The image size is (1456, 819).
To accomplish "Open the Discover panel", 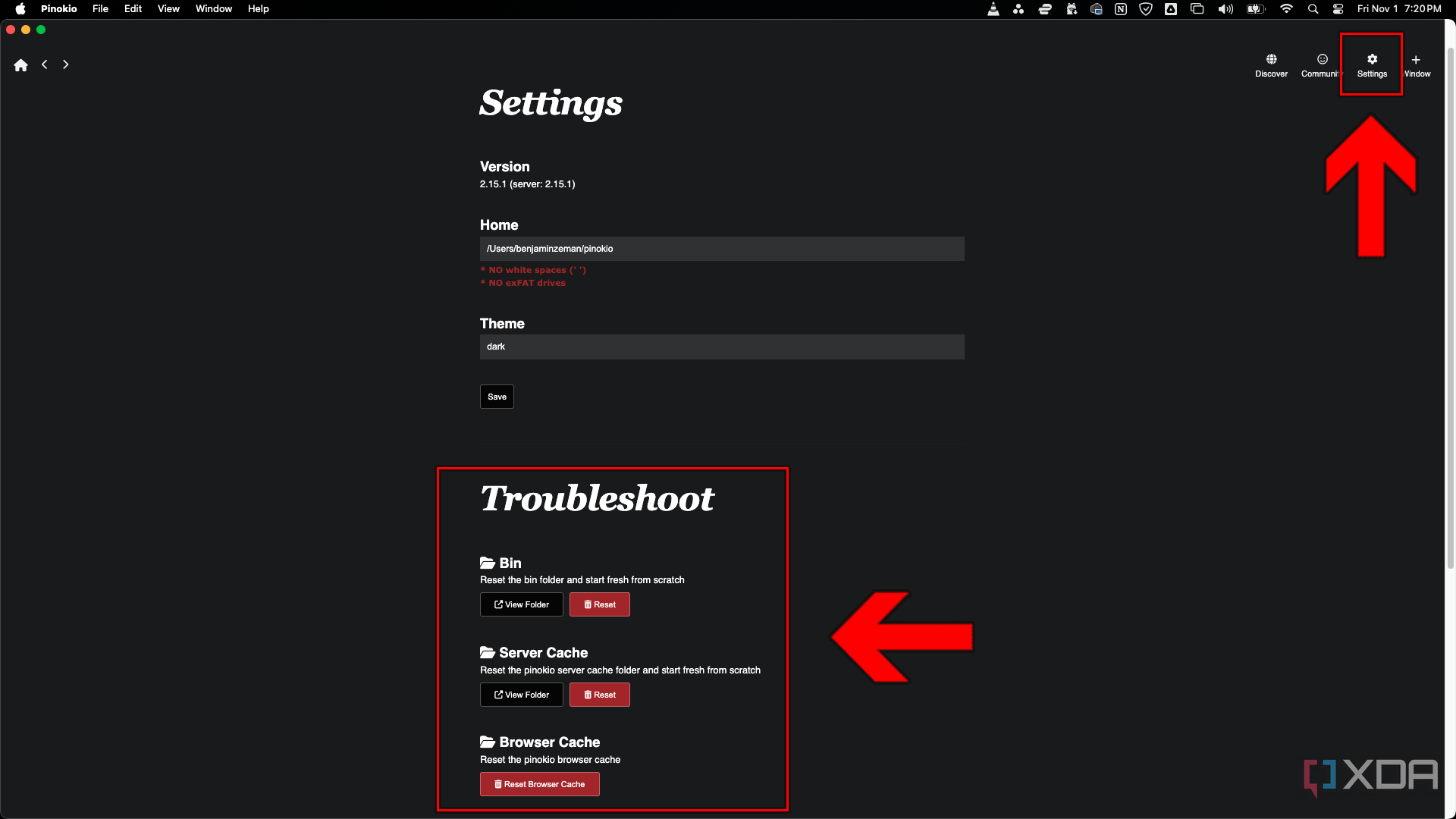I will [1271, 65].
